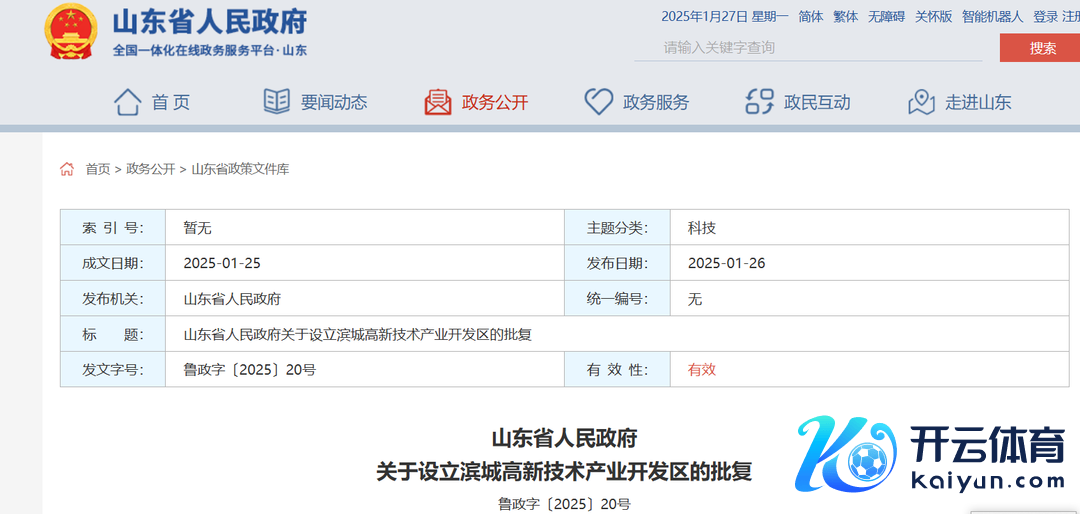The image size is (1080, 514).
Task: Click the map pin icon for 走进山东
Action: tap(921, 102)
